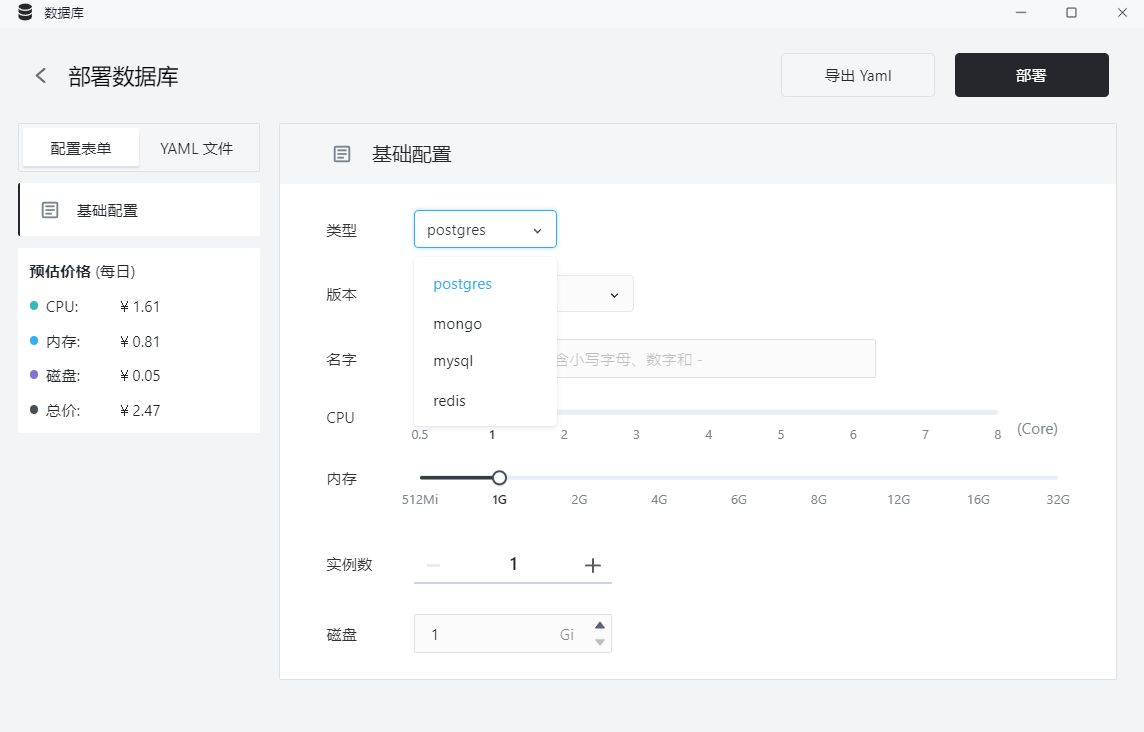
Task: Click the 导出 Yaml button
Action: [858, 75]
